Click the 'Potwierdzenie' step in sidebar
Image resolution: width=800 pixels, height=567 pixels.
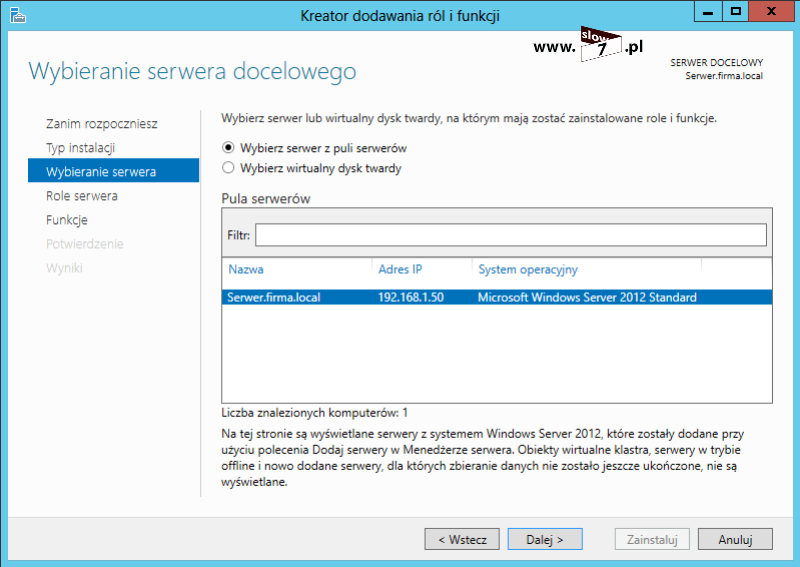pos(85,243)
